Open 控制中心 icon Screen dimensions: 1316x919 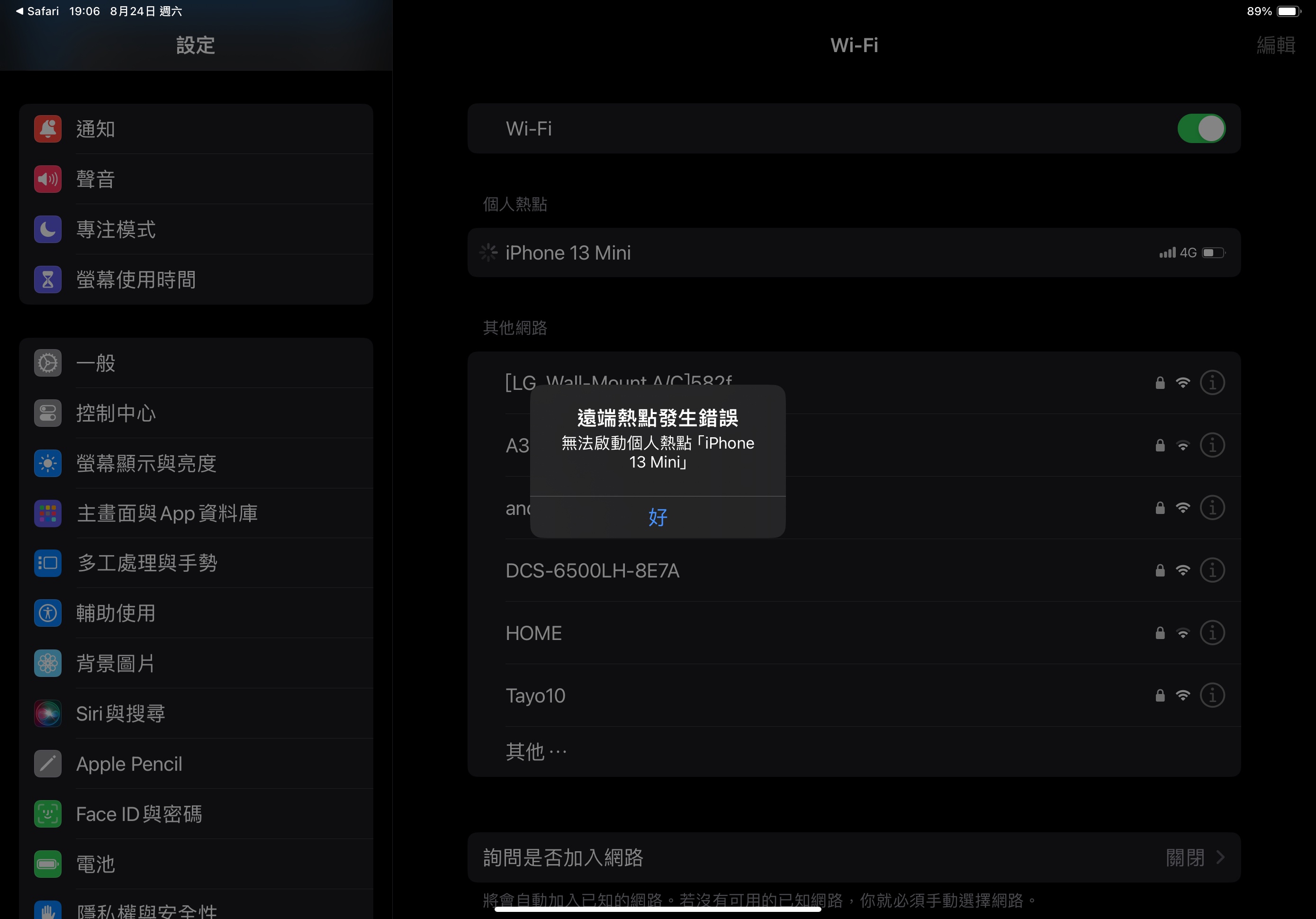47,414
